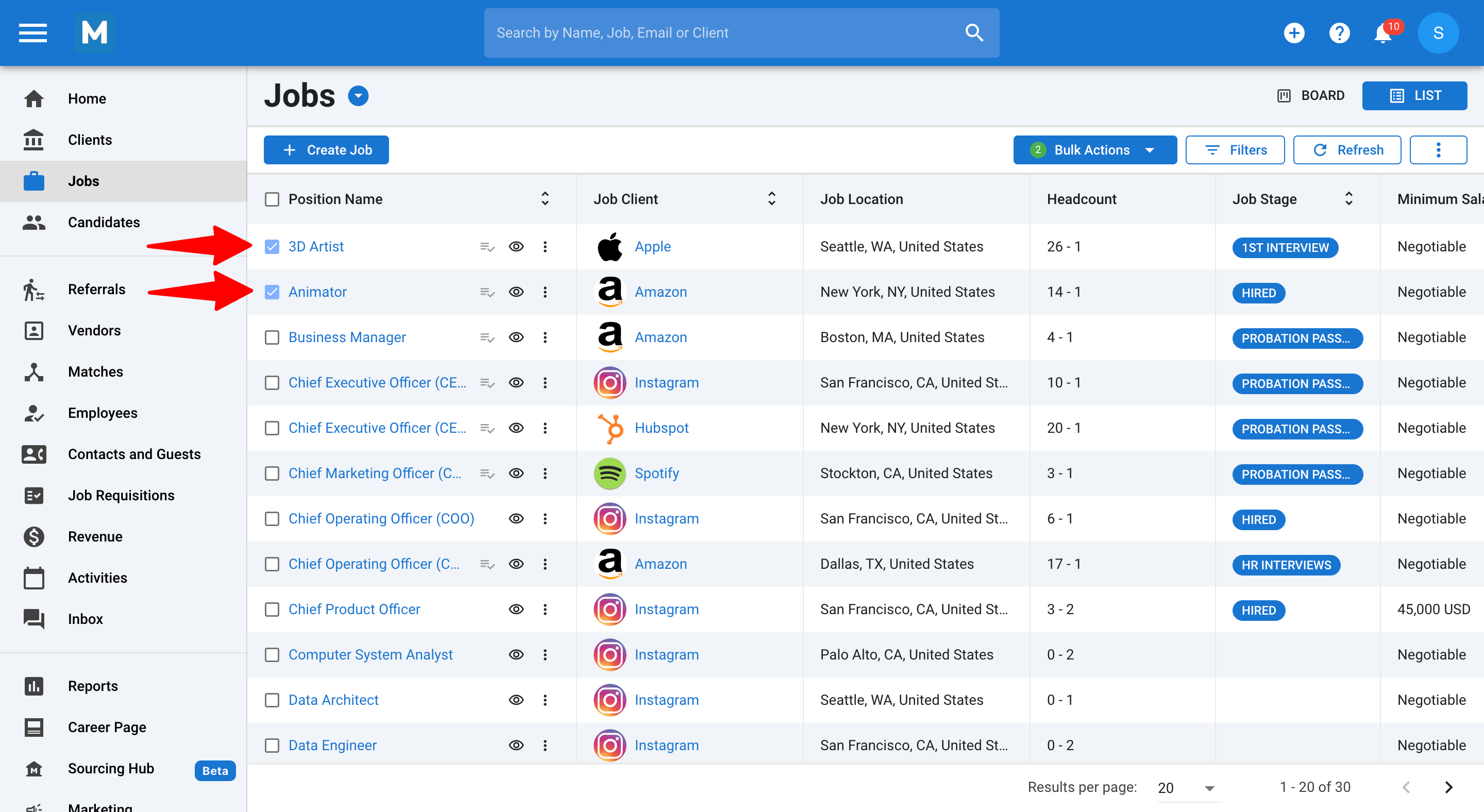Sort by Position Name column
1484x812 pixels.
click(x=545, y=199)
